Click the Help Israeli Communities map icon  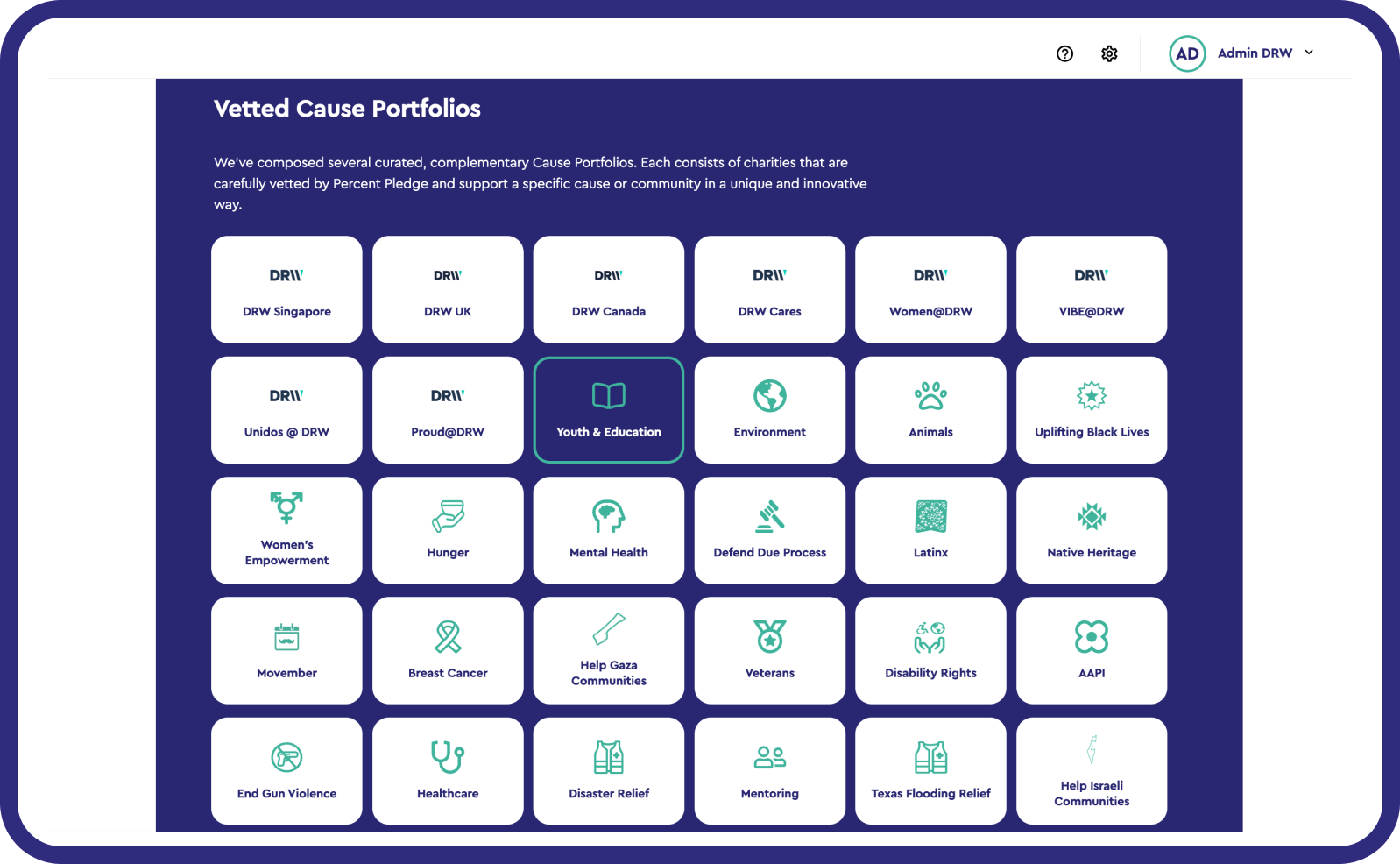pos(1092,749)
